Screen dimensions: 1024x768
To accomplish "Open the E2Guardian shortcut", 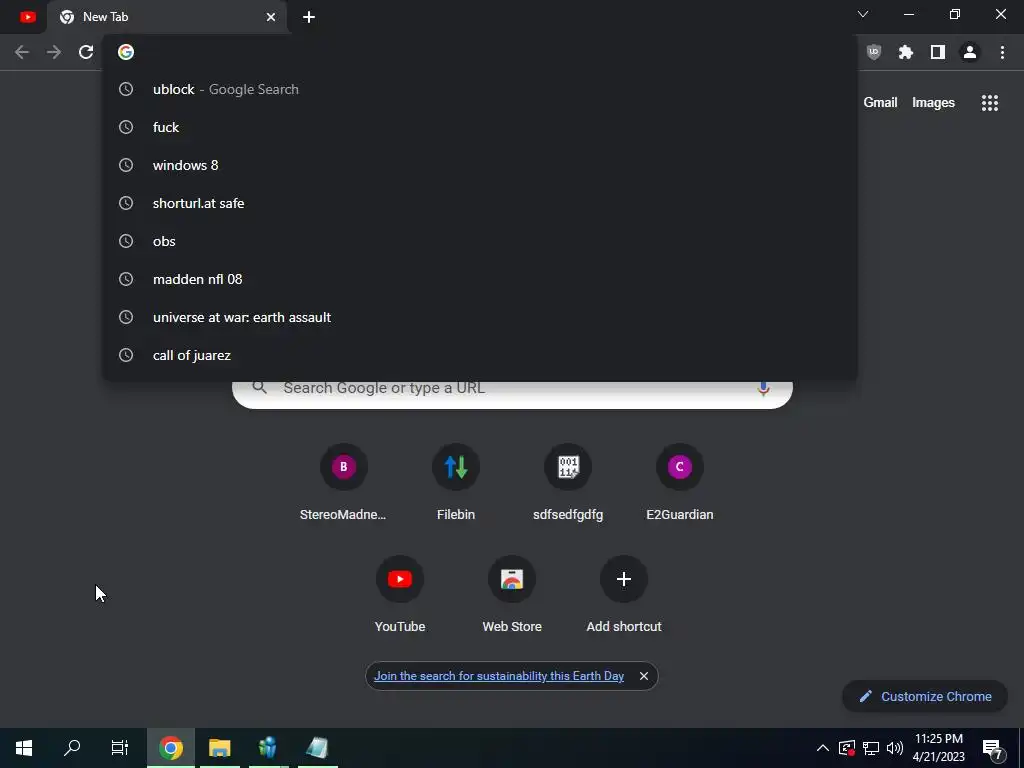I will click(x=680, y=483).
